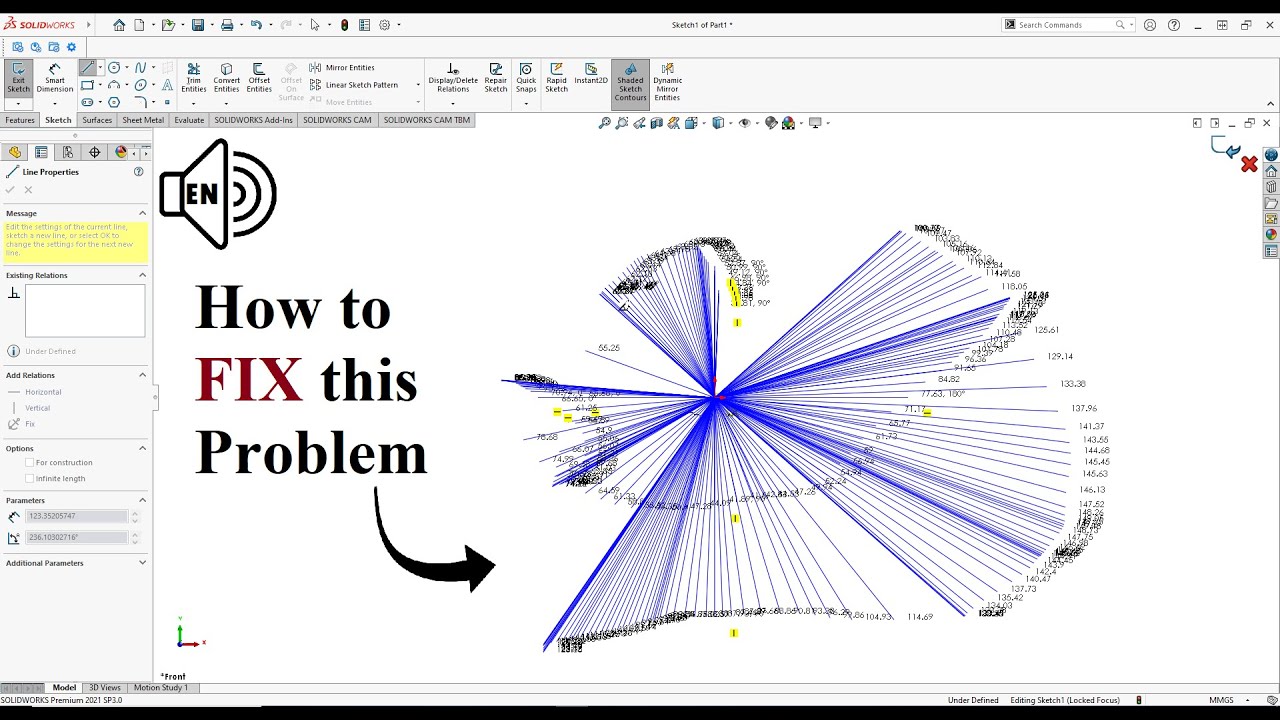1280x720 pixels.
Task: Open the Linear Sketch Pattern dropdown arrow
Action: click(418, 85)
